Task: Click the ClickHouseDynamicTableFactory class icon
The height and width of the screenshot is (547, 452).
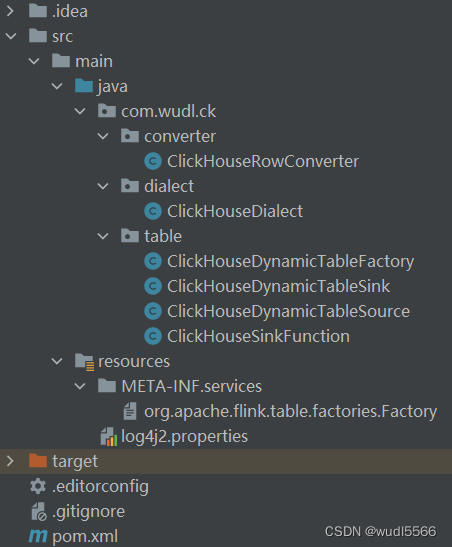Action: [153, 261]
